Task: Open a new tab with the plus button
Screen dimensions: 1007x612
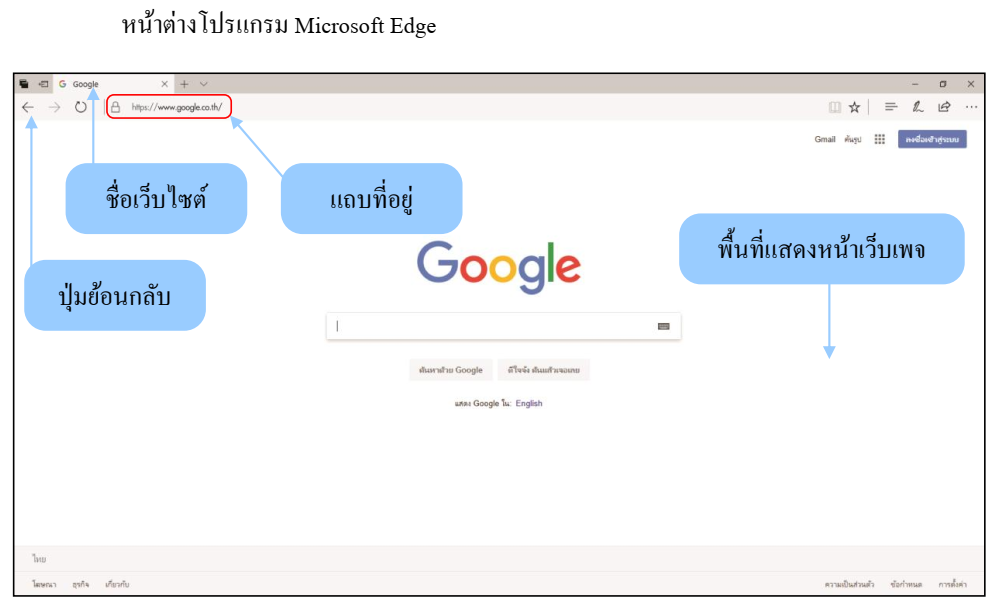Action: click(185, 84)
